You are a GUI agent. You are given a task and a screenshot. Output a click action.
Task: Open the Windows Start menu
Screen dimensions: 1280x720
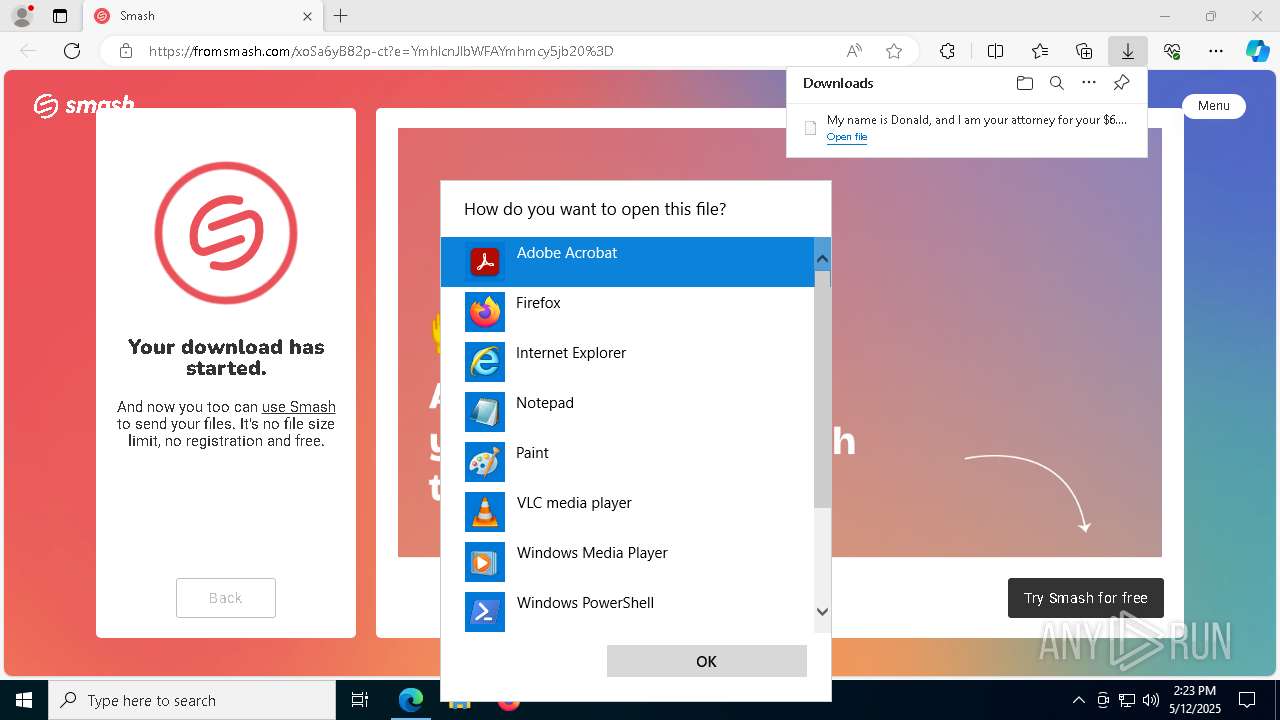pyautogui.click(x=24, y=700)
